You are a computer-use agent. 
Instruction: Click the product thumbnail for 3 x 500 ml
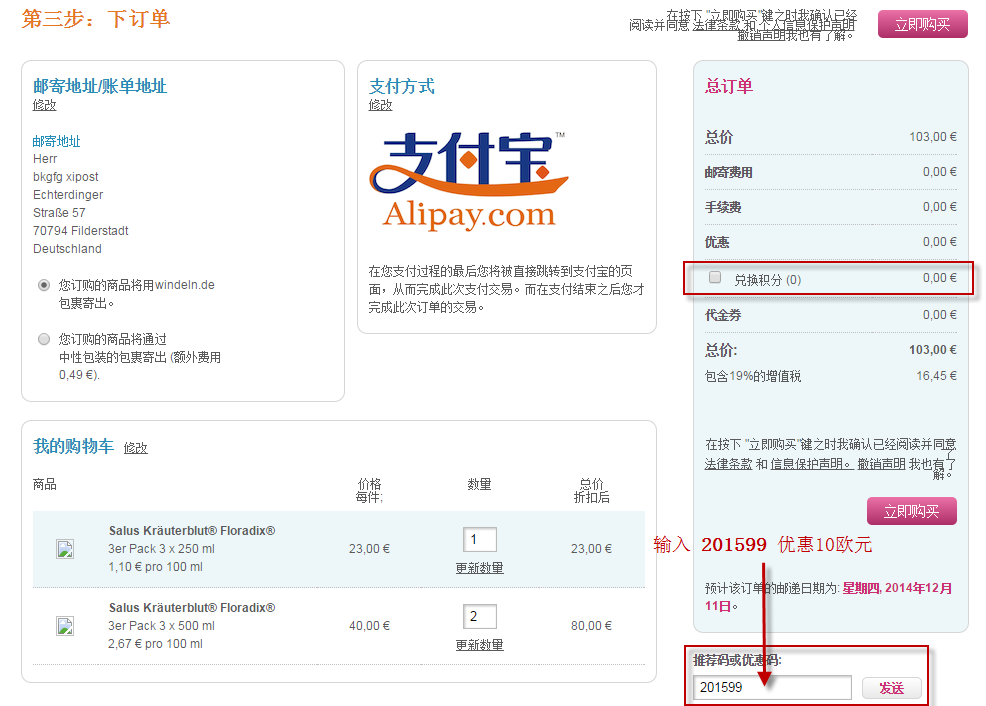pos(65,626)
